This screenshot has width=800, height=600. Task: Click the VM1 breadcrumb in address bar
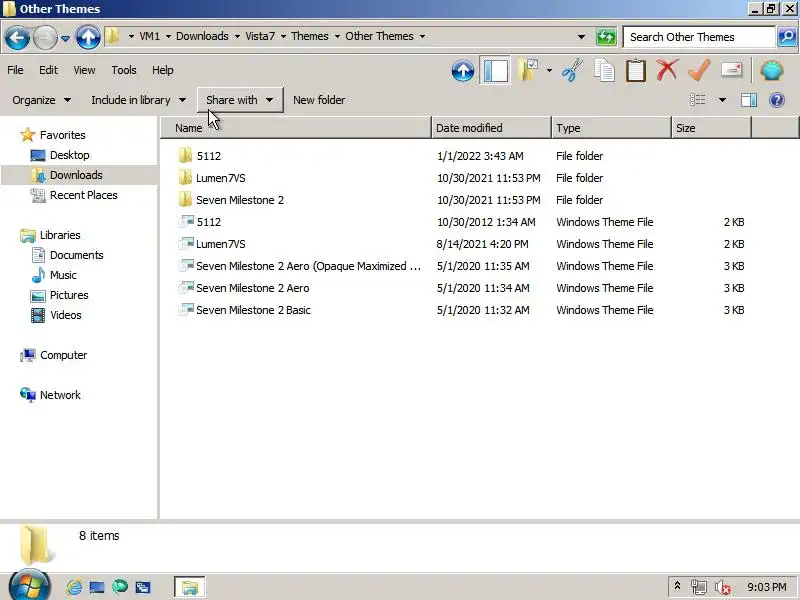tap(149, 36)
